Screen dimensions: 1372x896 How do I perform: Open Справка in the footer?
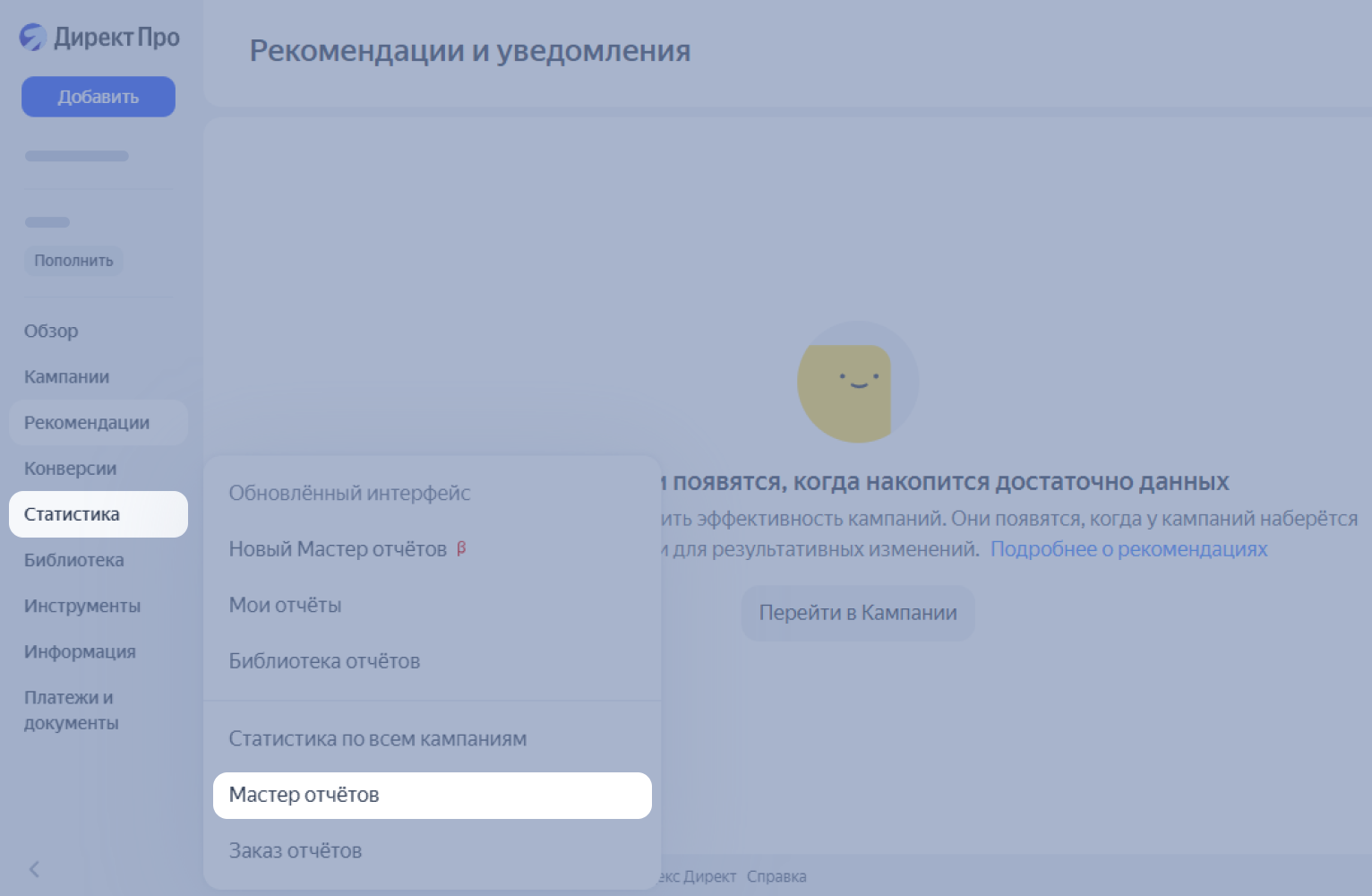tap(776, 875)
